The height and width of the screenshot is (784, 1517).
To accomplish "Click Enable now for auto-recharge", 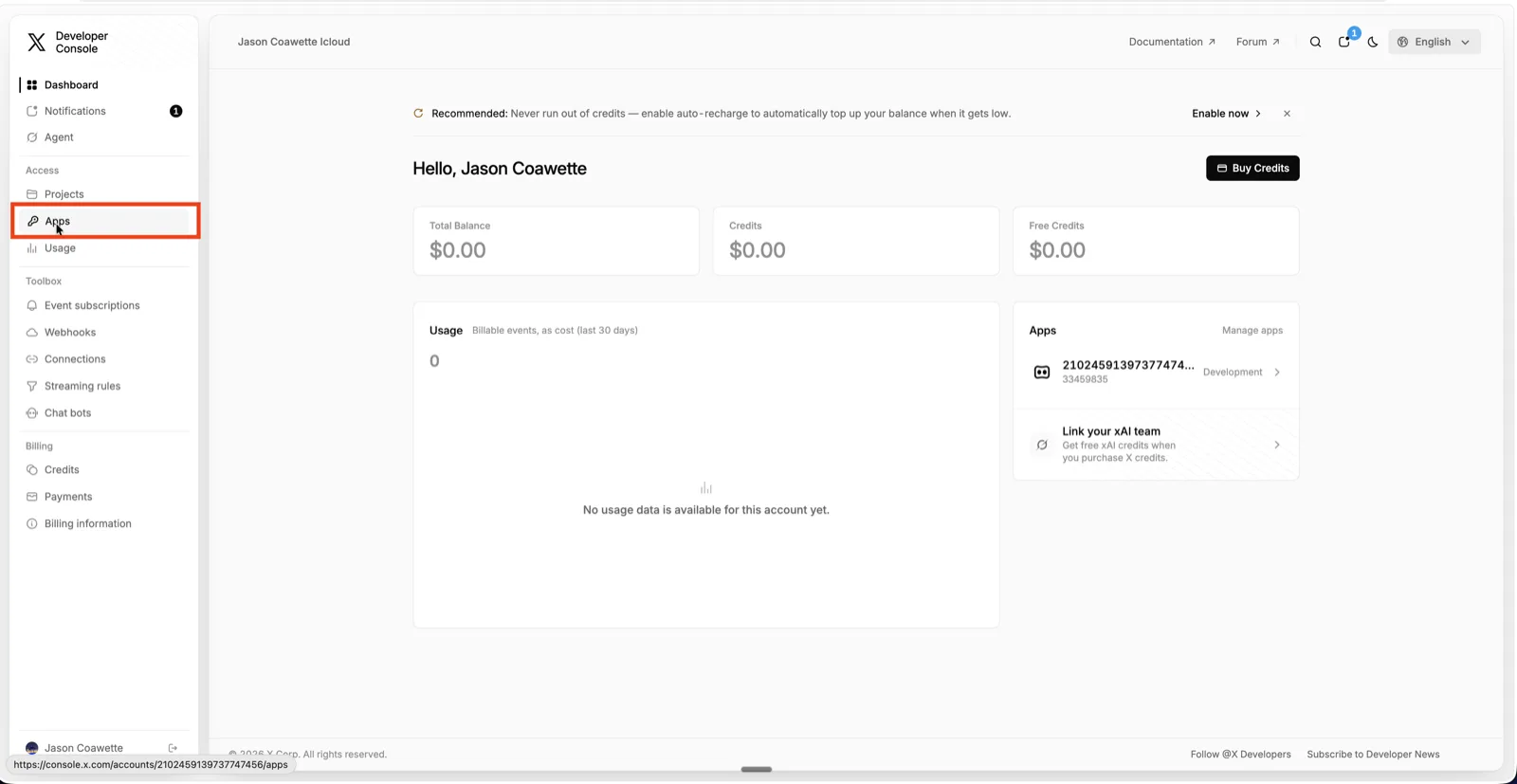I will coord(1226,114).
